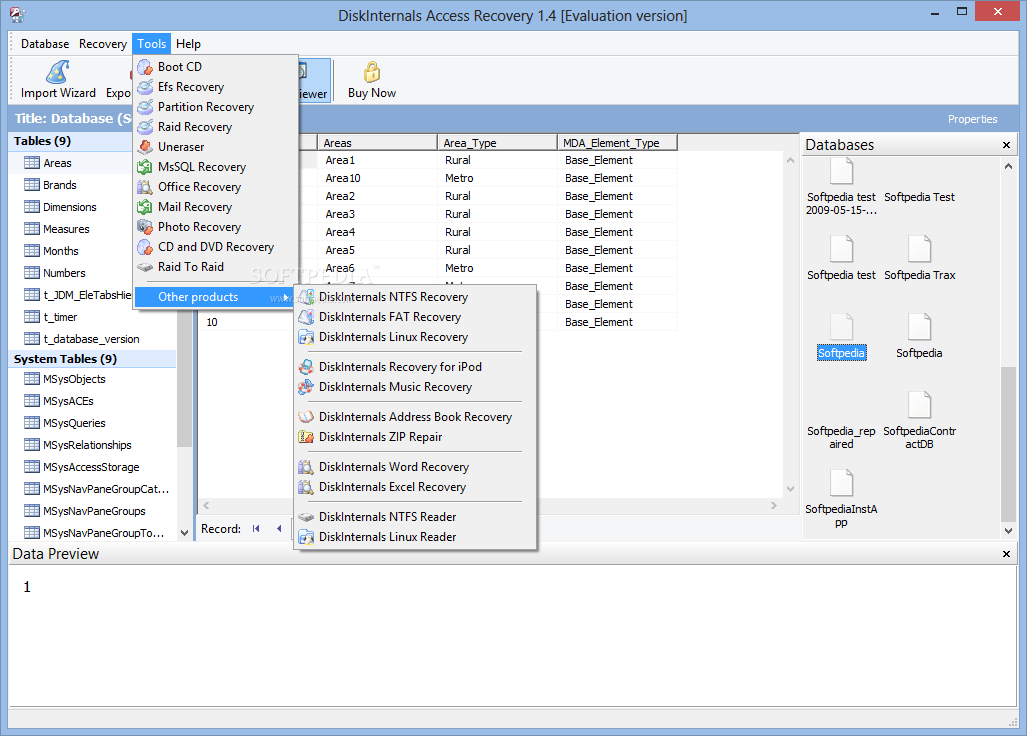The height and width of the screenshot is (736, 1027).
Task: Click the Mail Recovery menu icon
Action: tap(145, 207)
